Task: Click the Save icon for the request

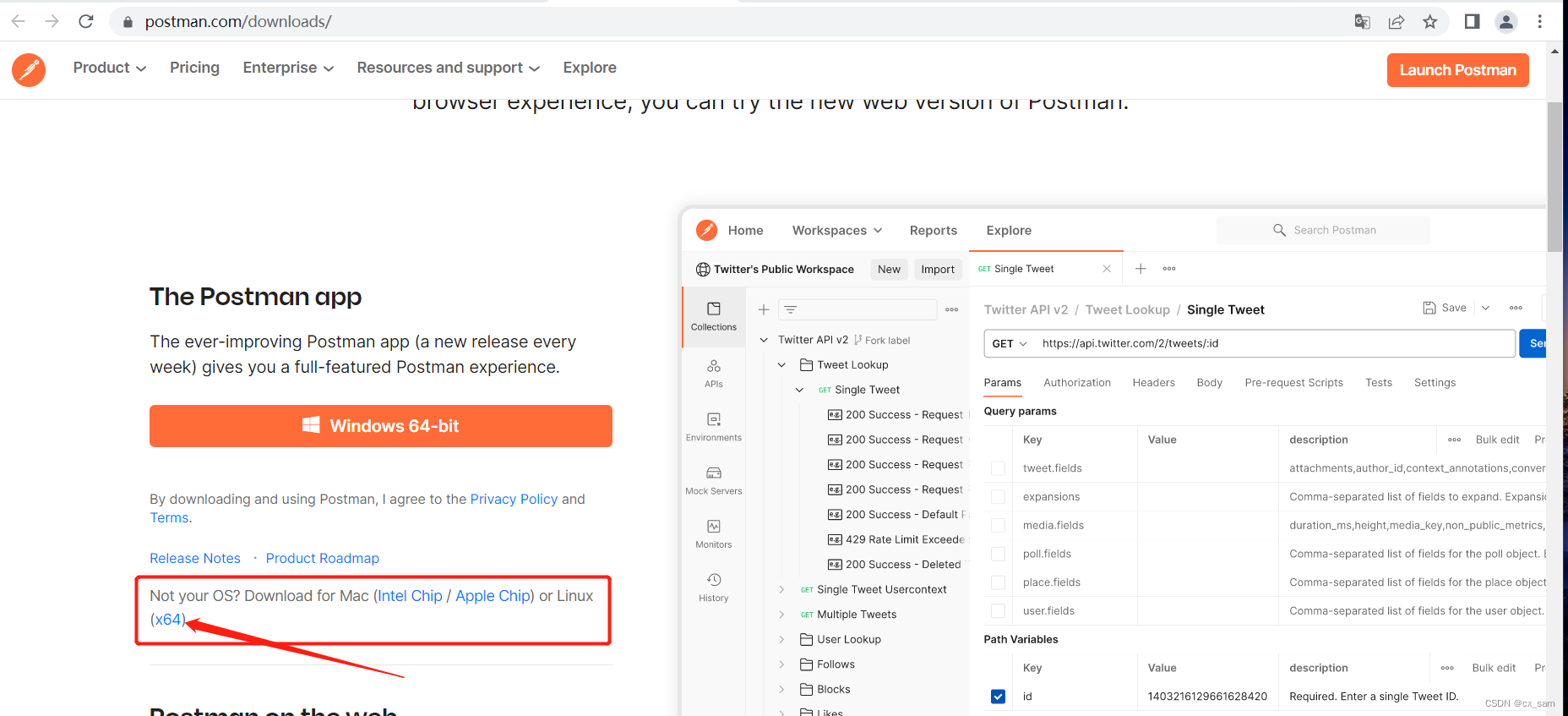Action: pos(1429,308)
